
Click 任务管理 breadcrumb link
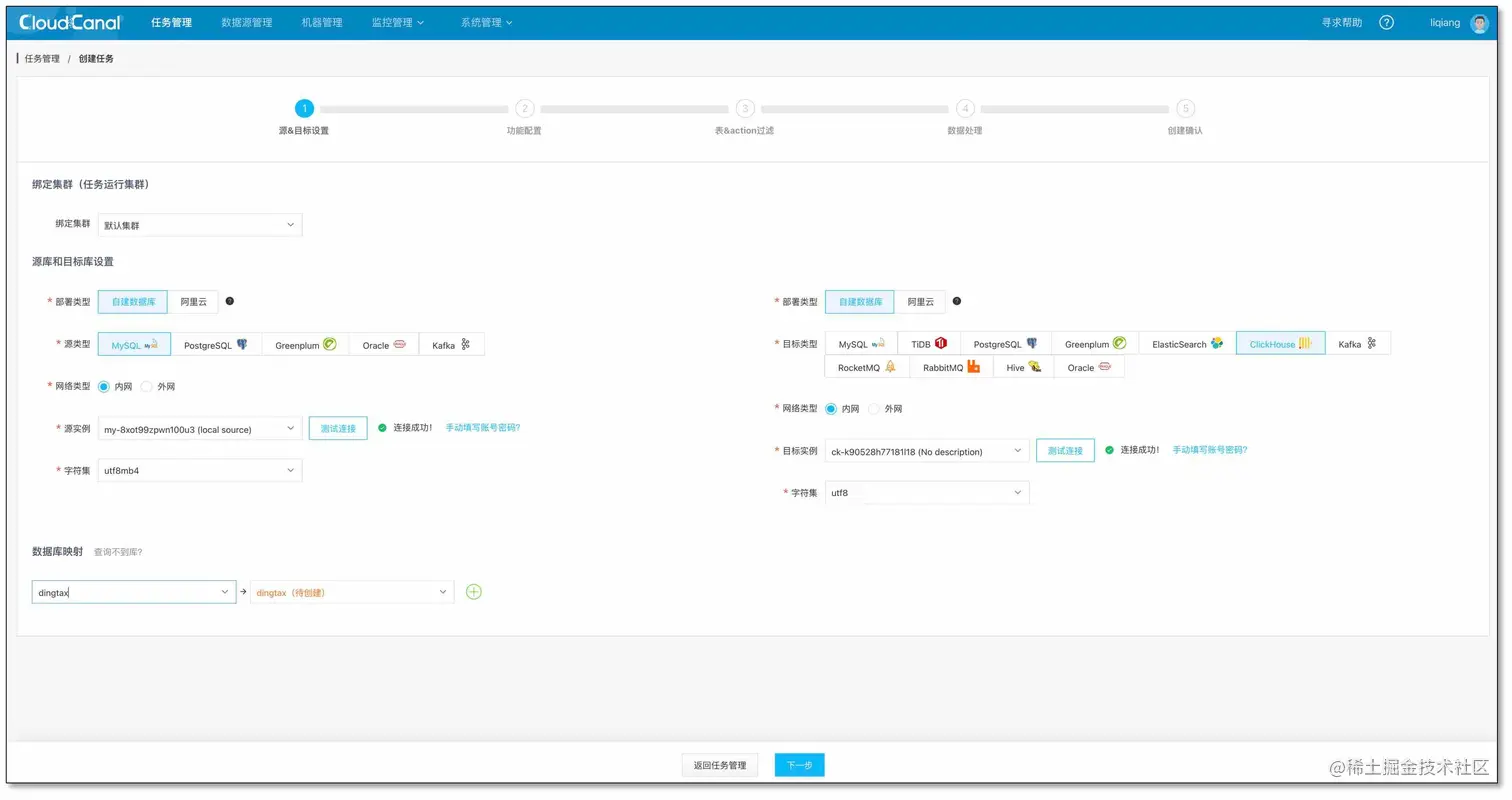tap(42, 59)
